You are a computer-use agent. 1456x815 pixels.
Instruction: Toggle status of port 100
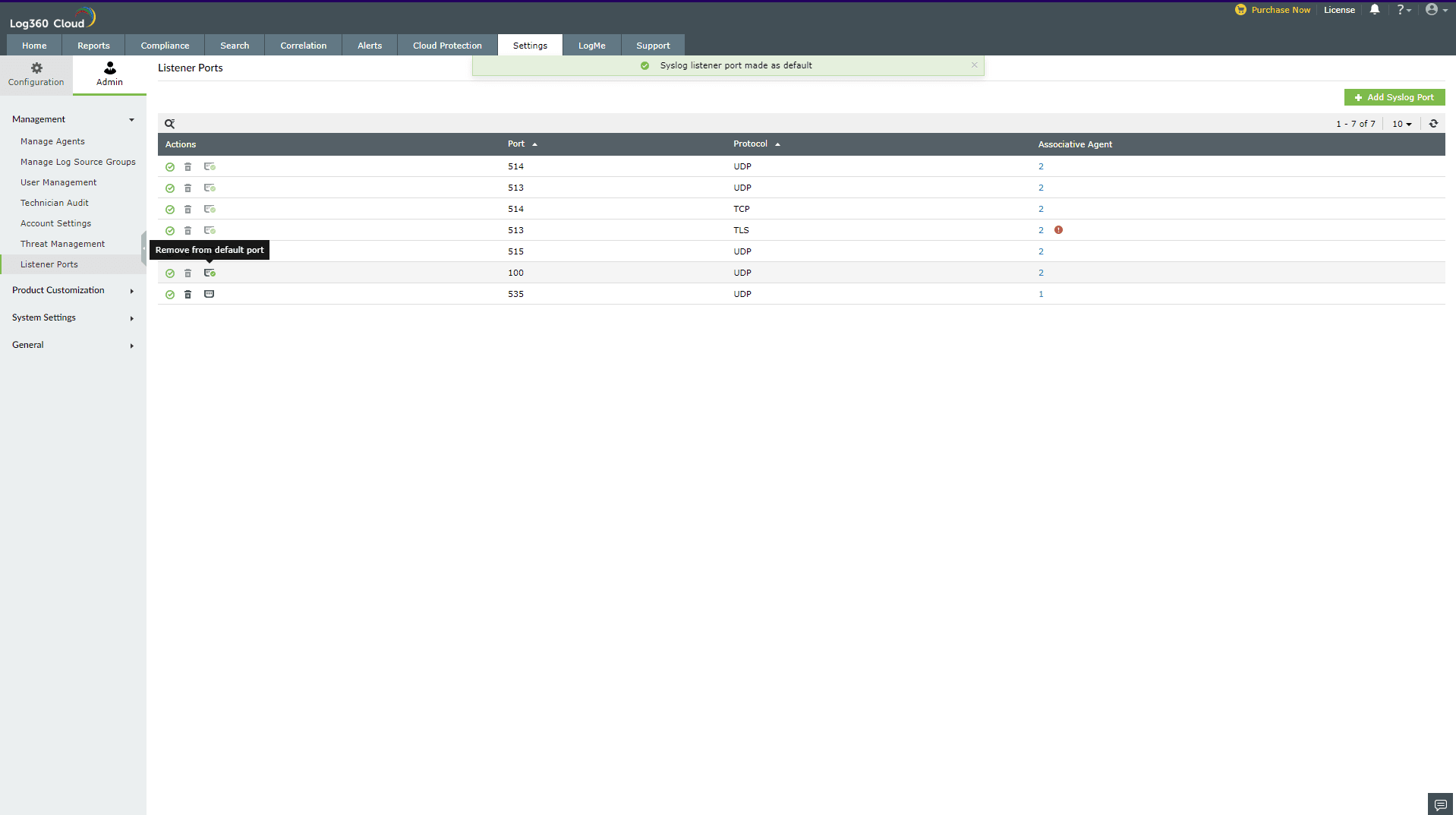click(170, 273)
